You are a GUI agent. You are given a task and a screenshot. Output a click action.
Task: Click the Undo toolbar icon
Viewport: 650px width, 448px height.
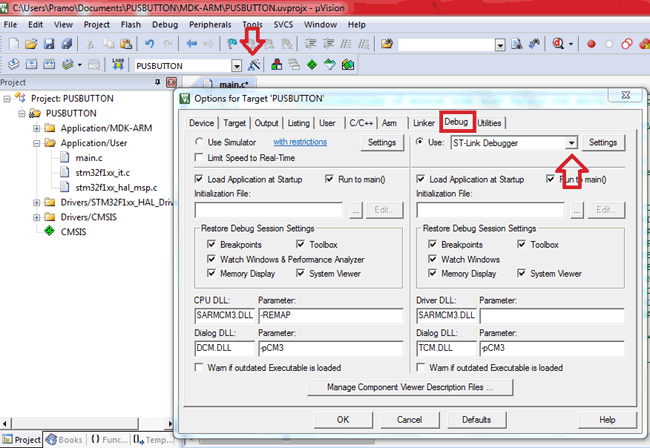pos(149,44)
